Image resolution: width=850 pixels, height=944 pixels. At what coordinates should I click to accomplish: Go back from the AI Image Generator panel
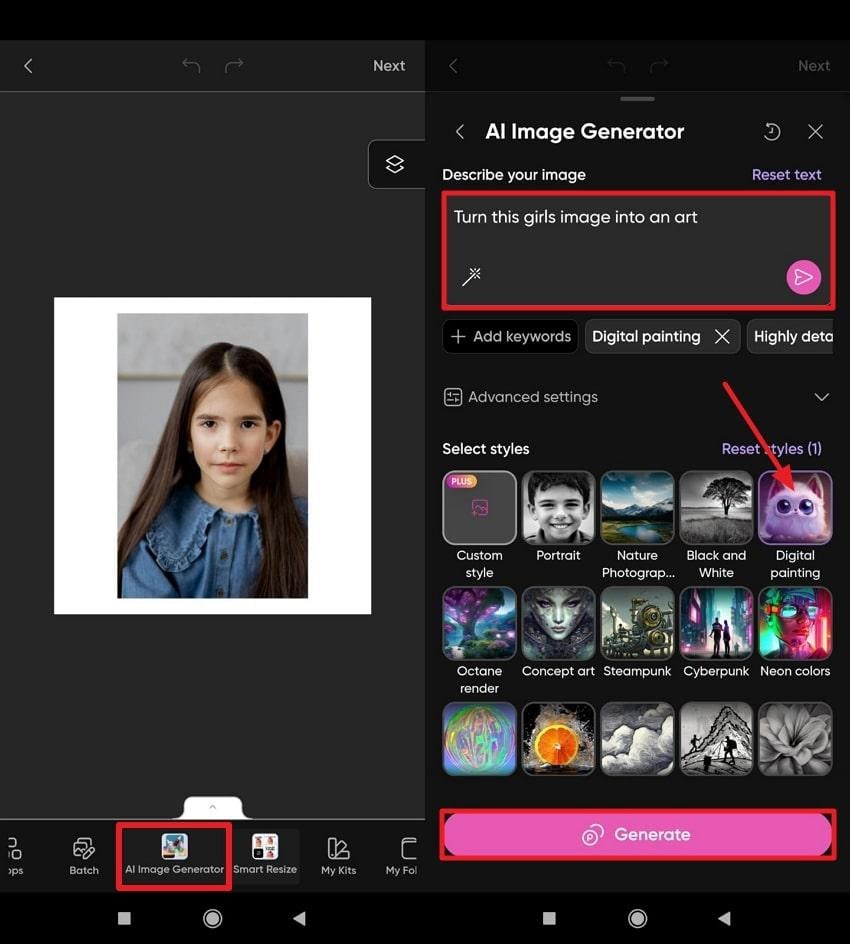click(460, 131)
